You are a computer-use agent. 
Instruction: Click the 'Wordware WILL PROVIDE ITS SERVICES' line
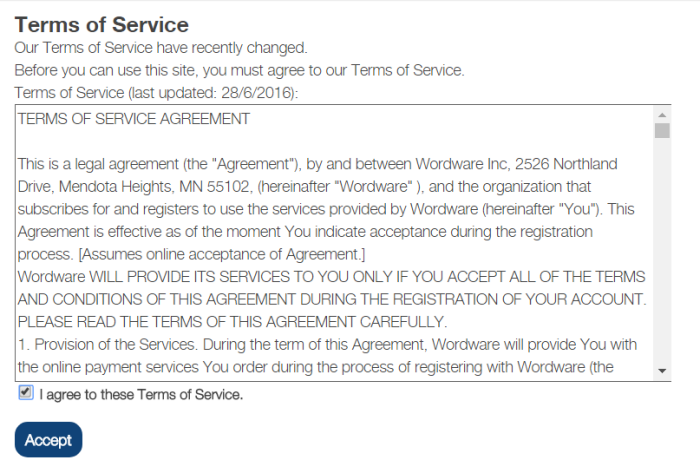[x=331, y=277]
